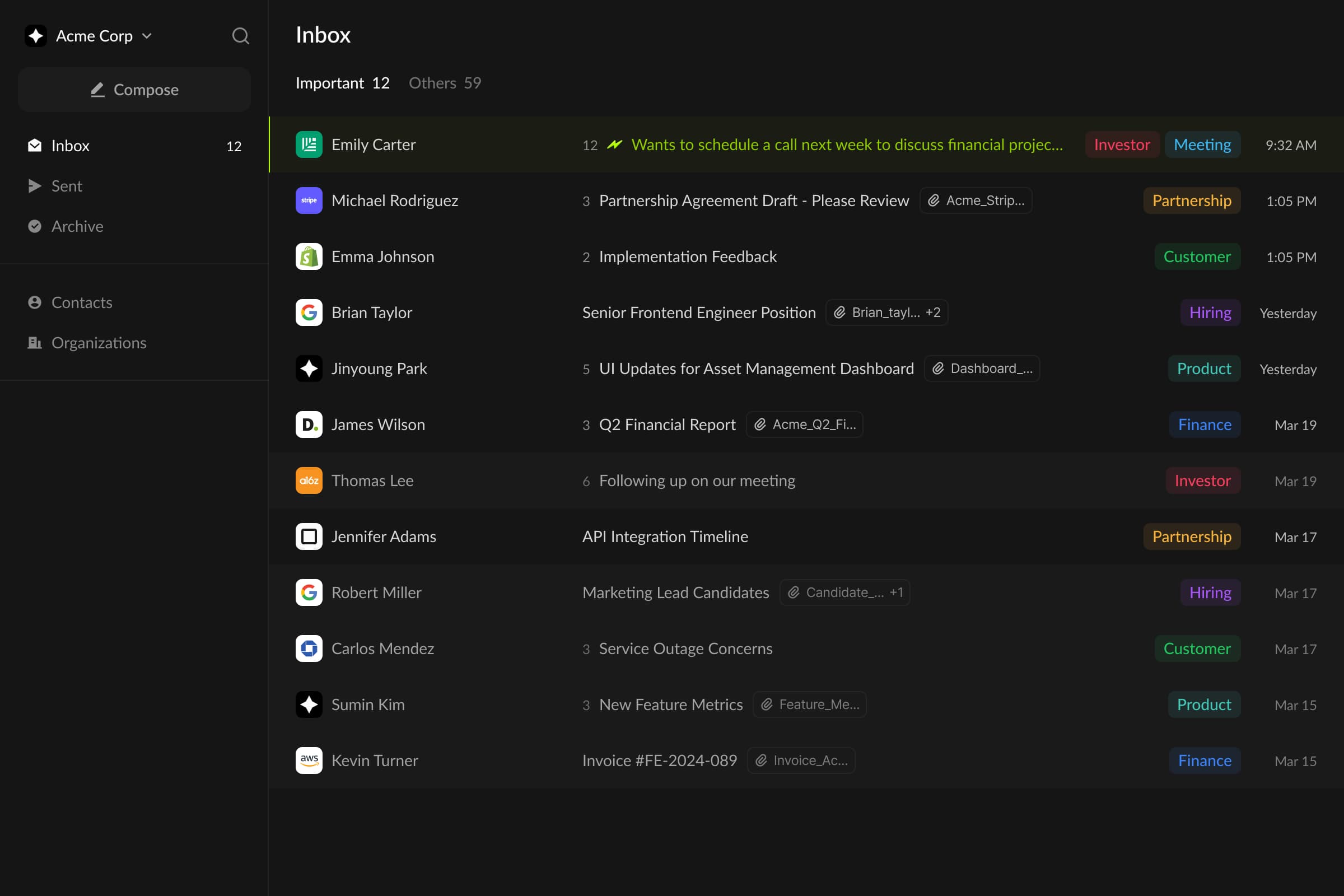Open Organizations in the sidebar
The height and width of the screenshot is (896, 1344).
coord(134,343)
